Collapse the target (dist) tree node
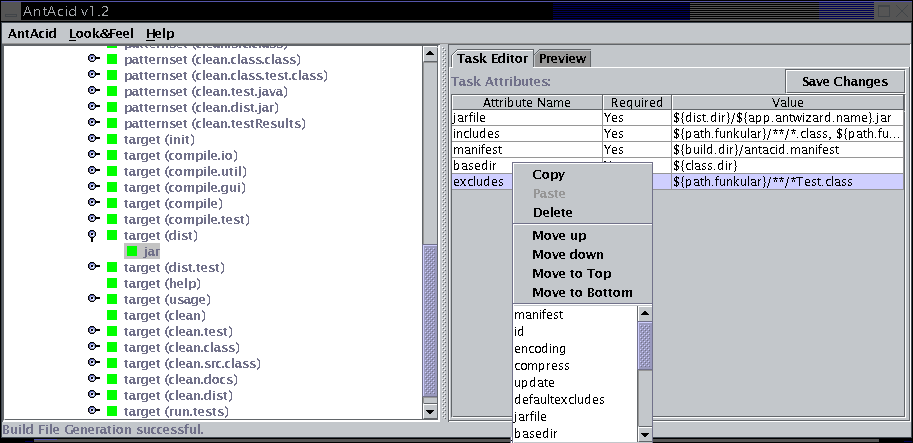The height and width of the screenshot is (443, 913). [x=93, y=236]
